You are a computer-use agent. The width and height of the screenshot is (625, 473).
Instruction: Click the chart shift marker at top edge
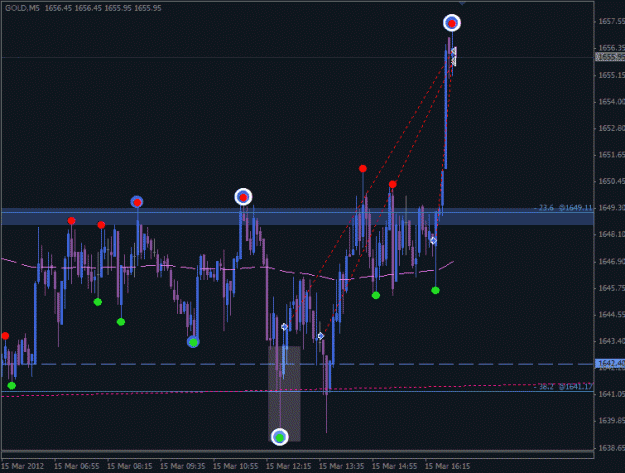pos(462,3)
